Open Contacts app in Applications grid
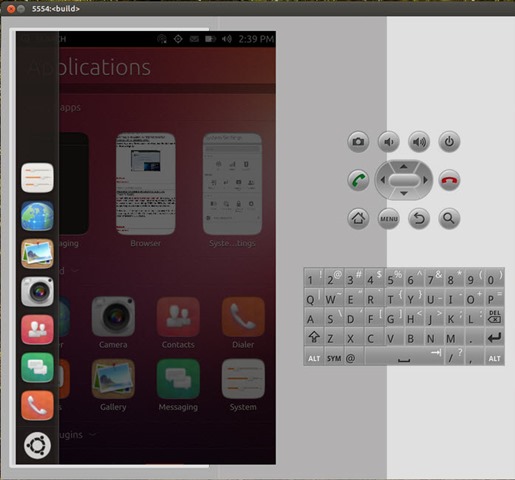Image resolution: width=515 pixels, height=480 pixels. click(178, 323)
